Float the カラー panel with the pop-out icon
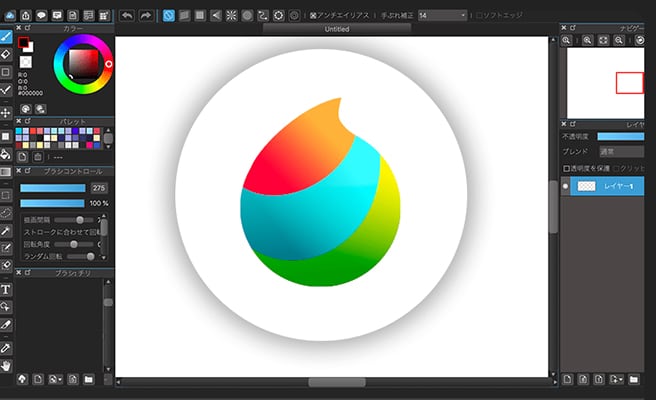This screenshot has height=400, width=656. click(28, 28)
